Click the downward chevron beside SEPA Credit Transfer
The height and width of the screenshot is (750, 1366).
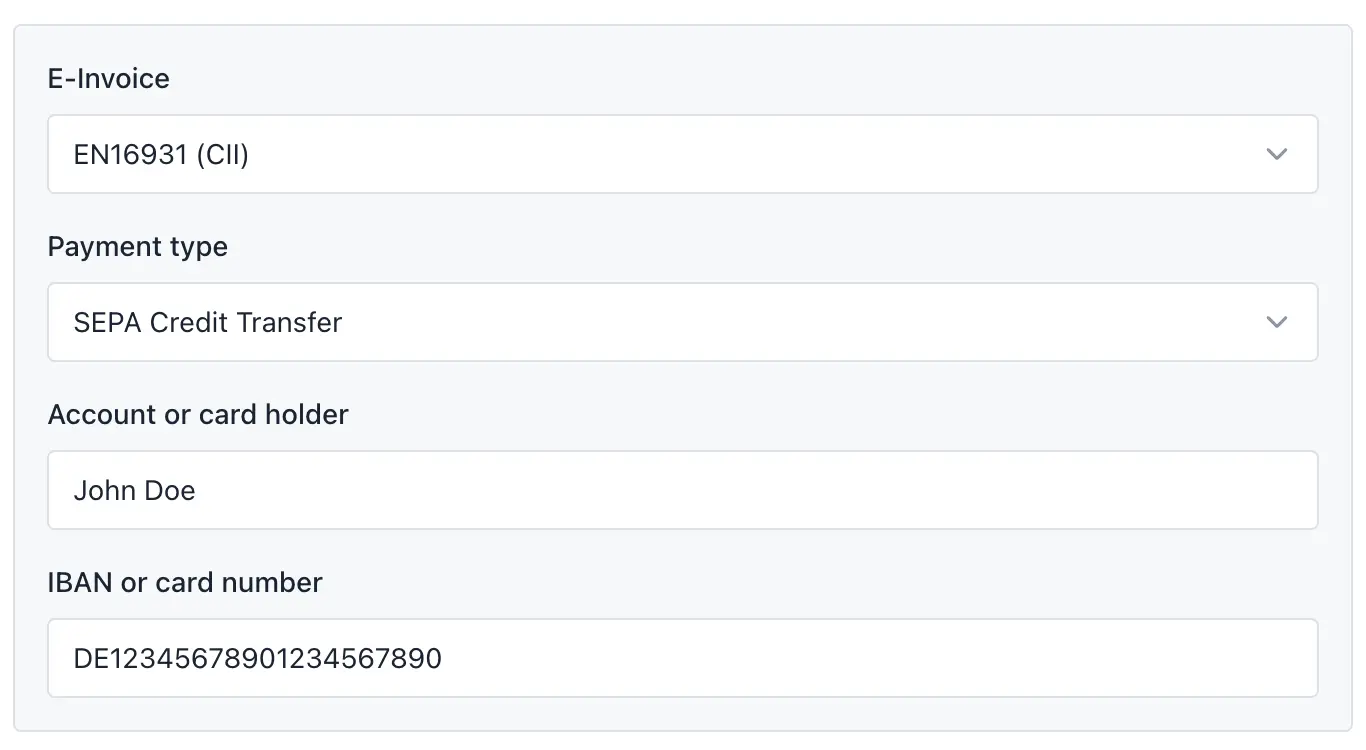[x=1277, y=322]
